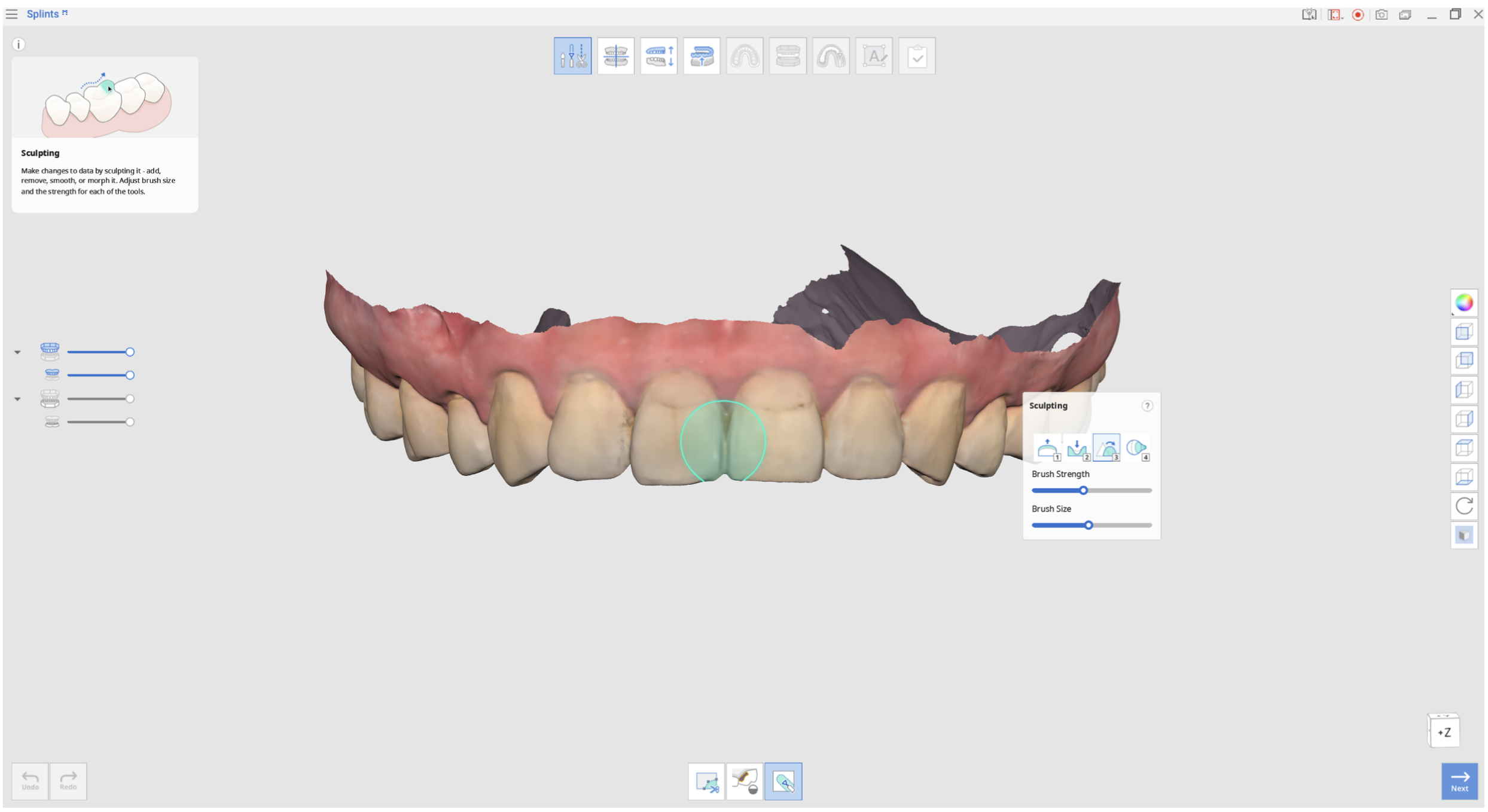
Task: Open the splint insertion direction step
Action: tap(702, 56)
